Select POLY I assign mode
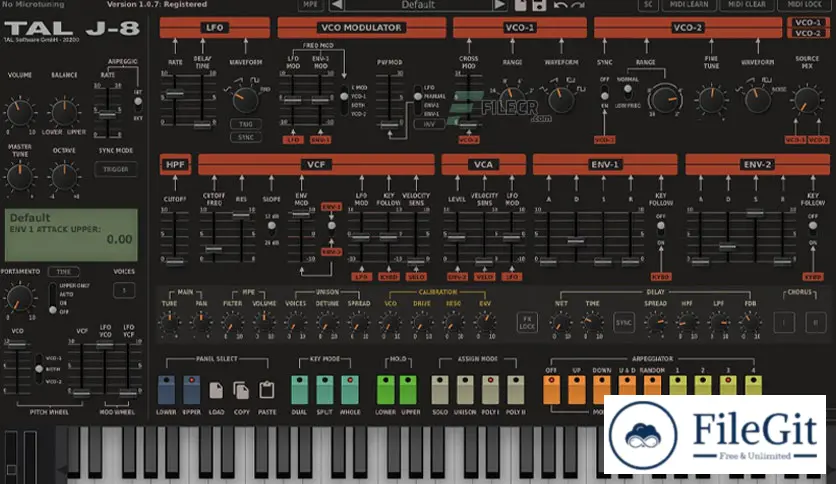The height and width of the screenshot is (484, 836). click(x=491, y=390)
